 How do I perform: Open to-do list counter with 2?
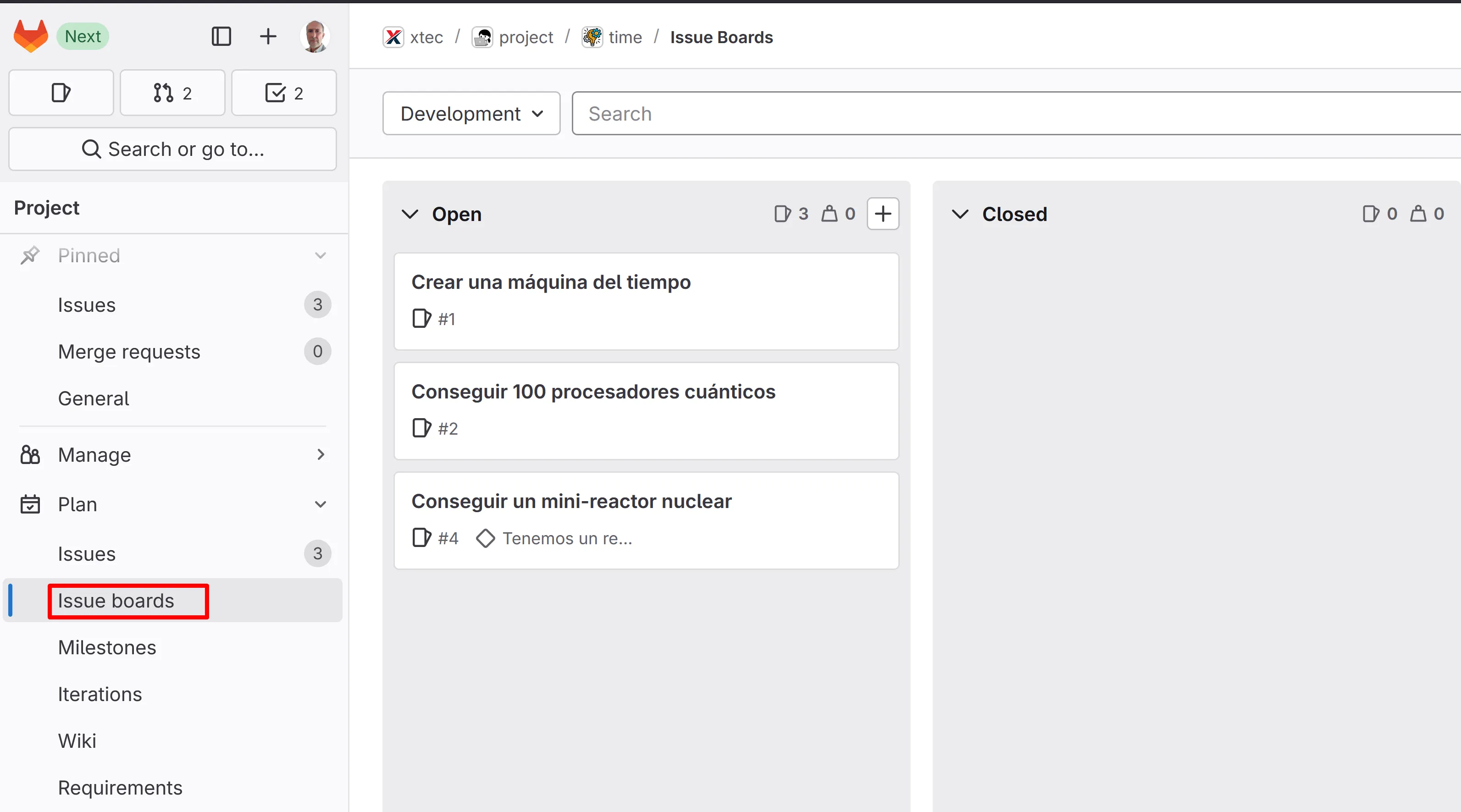pyautogui.click(x=283, y=93)
